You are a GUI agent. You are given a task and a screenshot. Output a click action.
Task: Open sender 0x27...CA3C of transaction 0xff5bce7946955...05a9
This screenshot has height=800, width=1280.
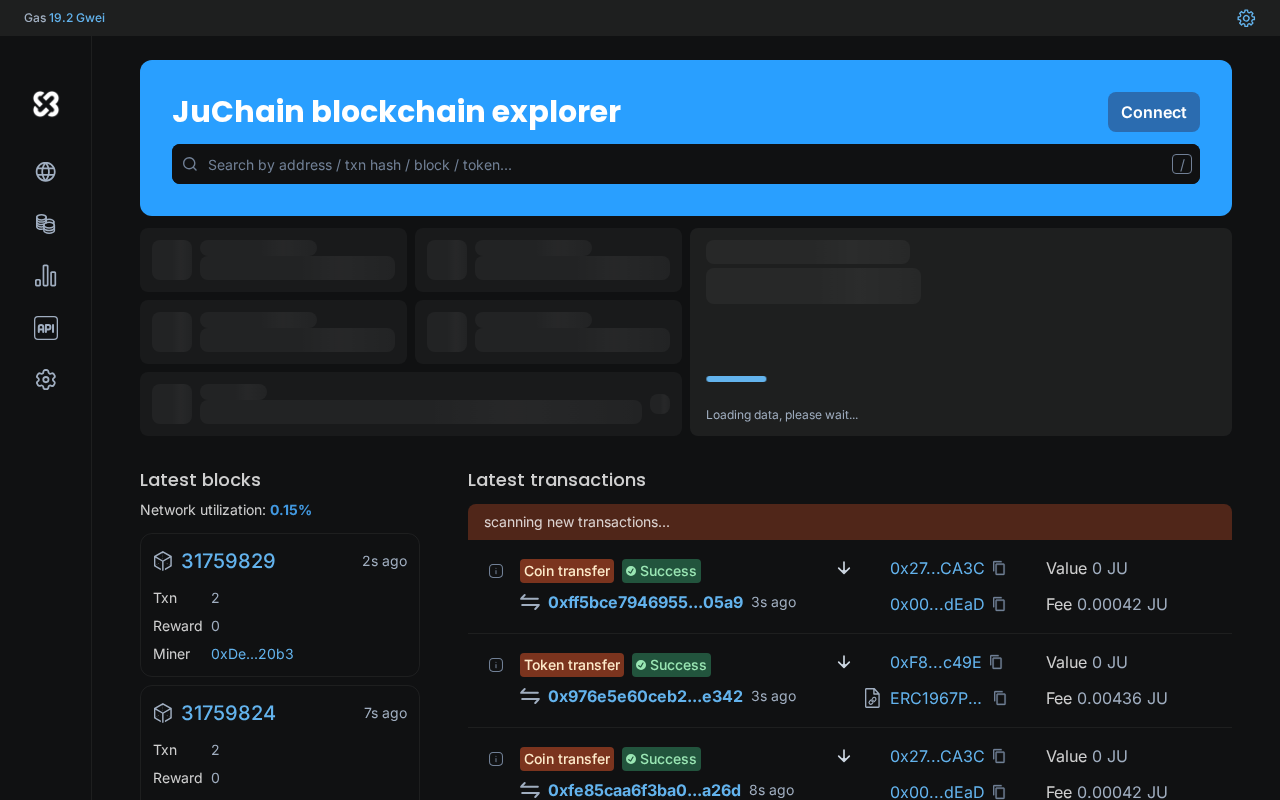[x=937, y=568]
